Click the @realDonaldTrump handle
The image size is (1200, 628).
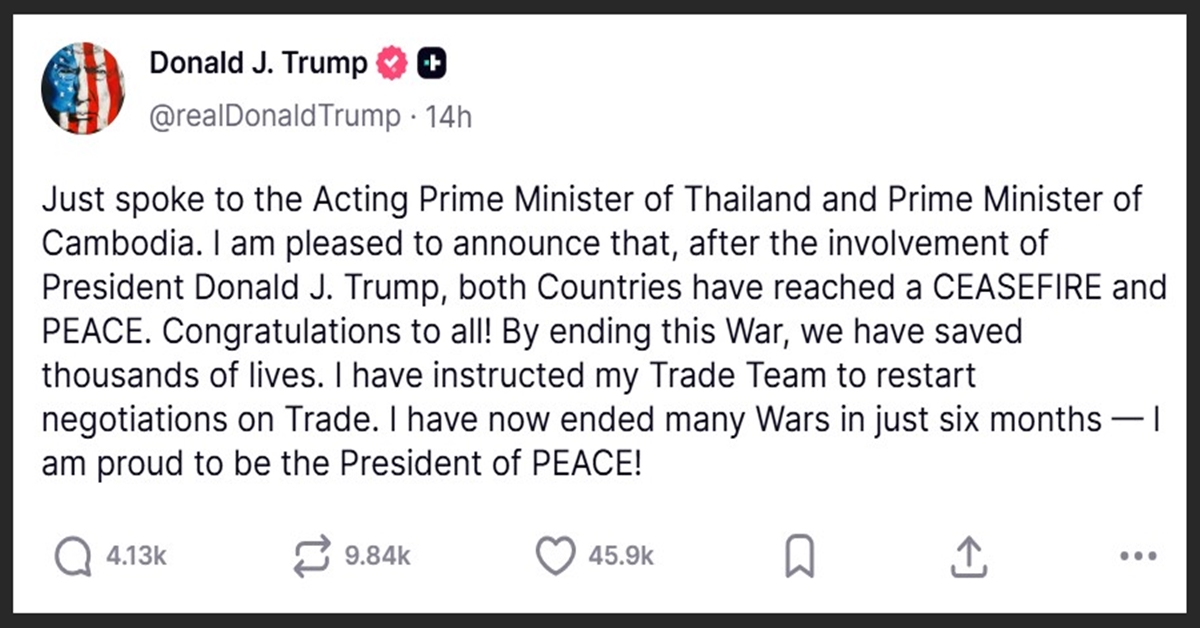[274, 117]
